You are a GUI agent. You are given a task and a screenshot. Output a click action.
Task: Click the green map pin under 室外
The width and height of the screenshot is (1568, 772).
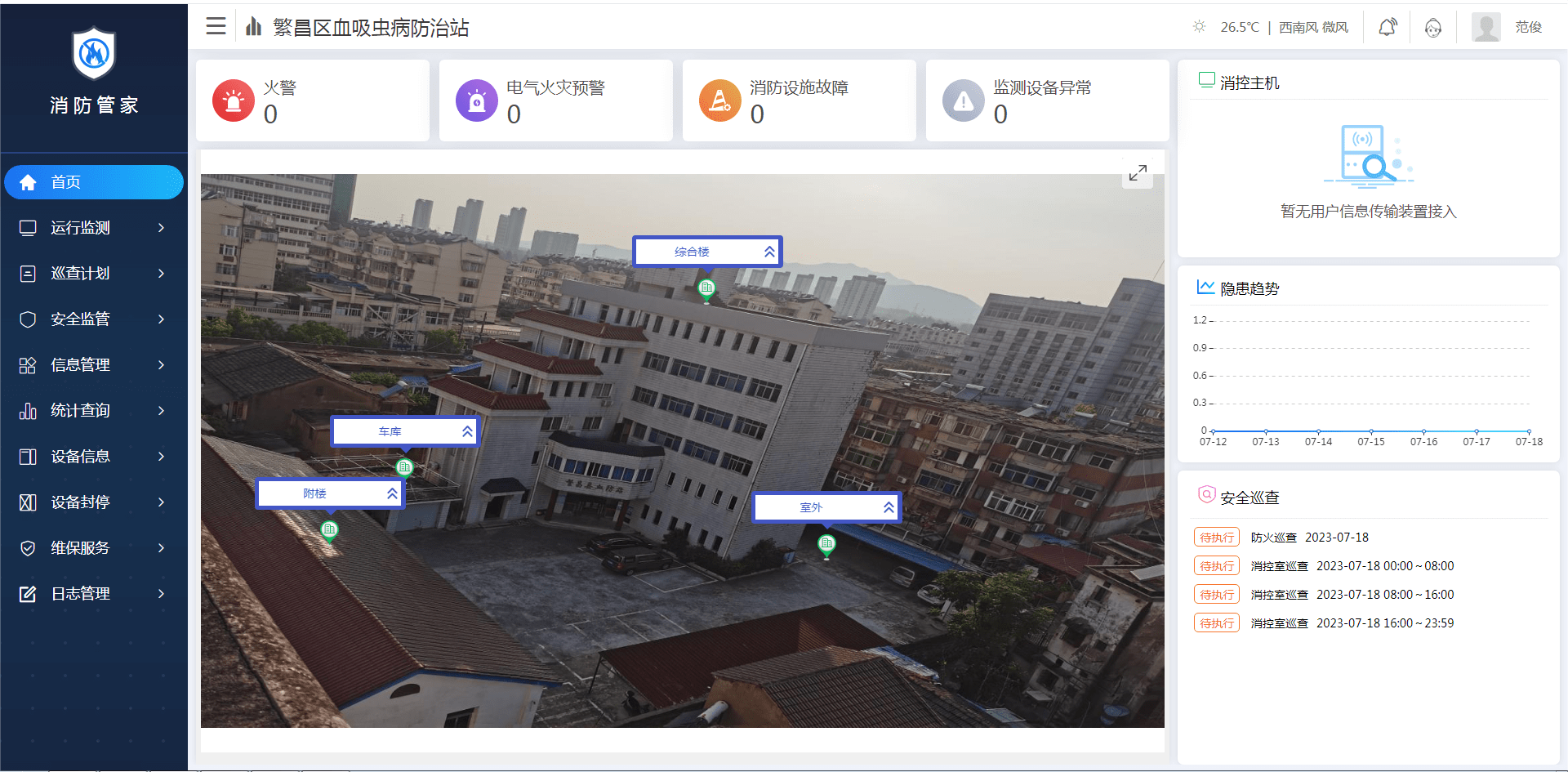[x=826, y=545]
